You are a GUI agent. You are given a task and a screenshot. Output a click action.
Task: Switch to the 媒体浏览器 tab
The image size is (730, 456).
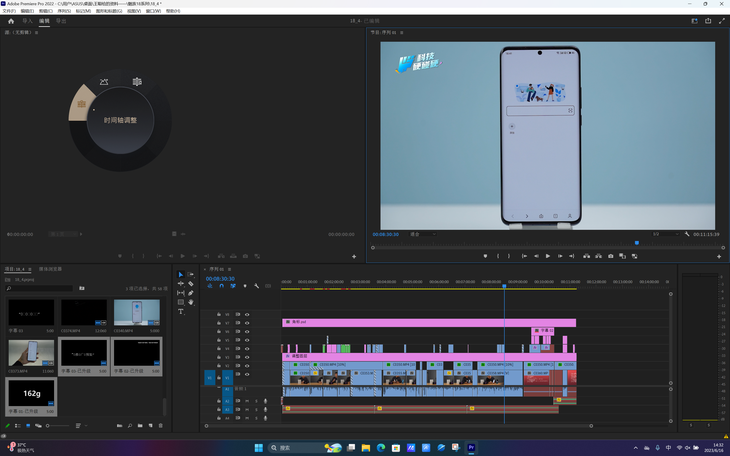tap(50, 269)
